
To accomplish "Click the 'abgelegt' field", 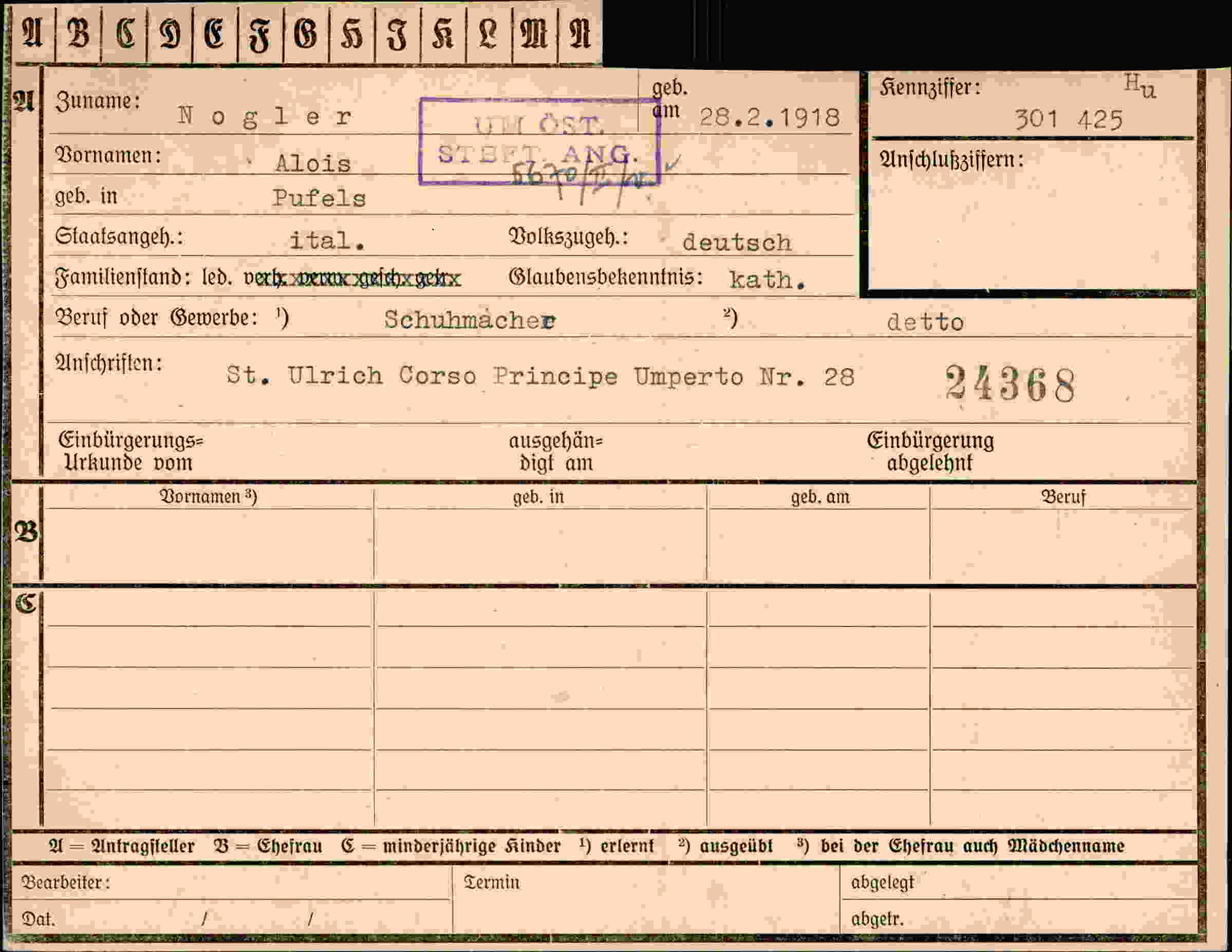I will 1019,883.
